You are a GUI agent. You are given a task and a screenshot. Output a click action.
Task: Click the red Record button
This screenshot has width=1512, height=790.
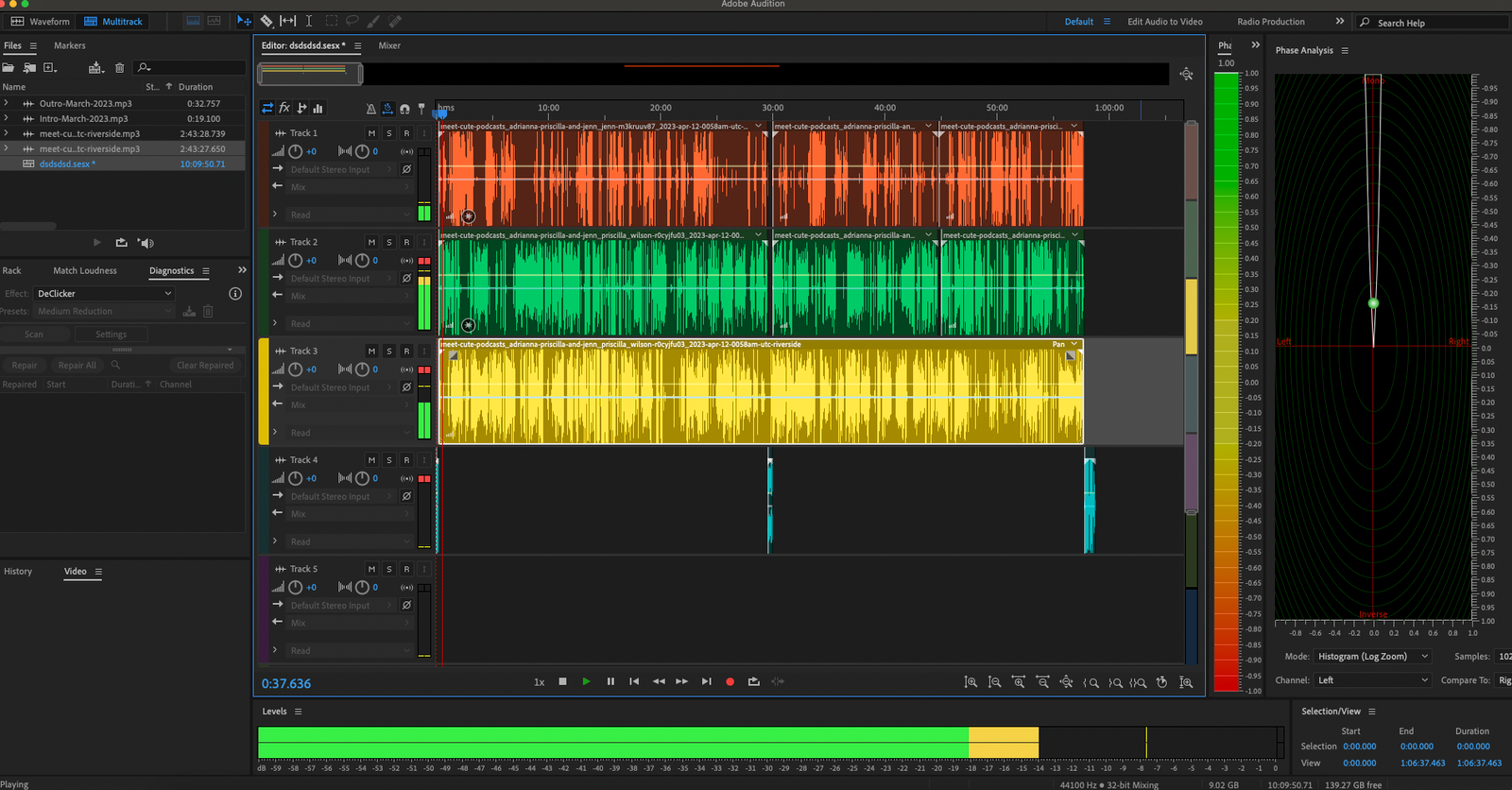[730, 681]
